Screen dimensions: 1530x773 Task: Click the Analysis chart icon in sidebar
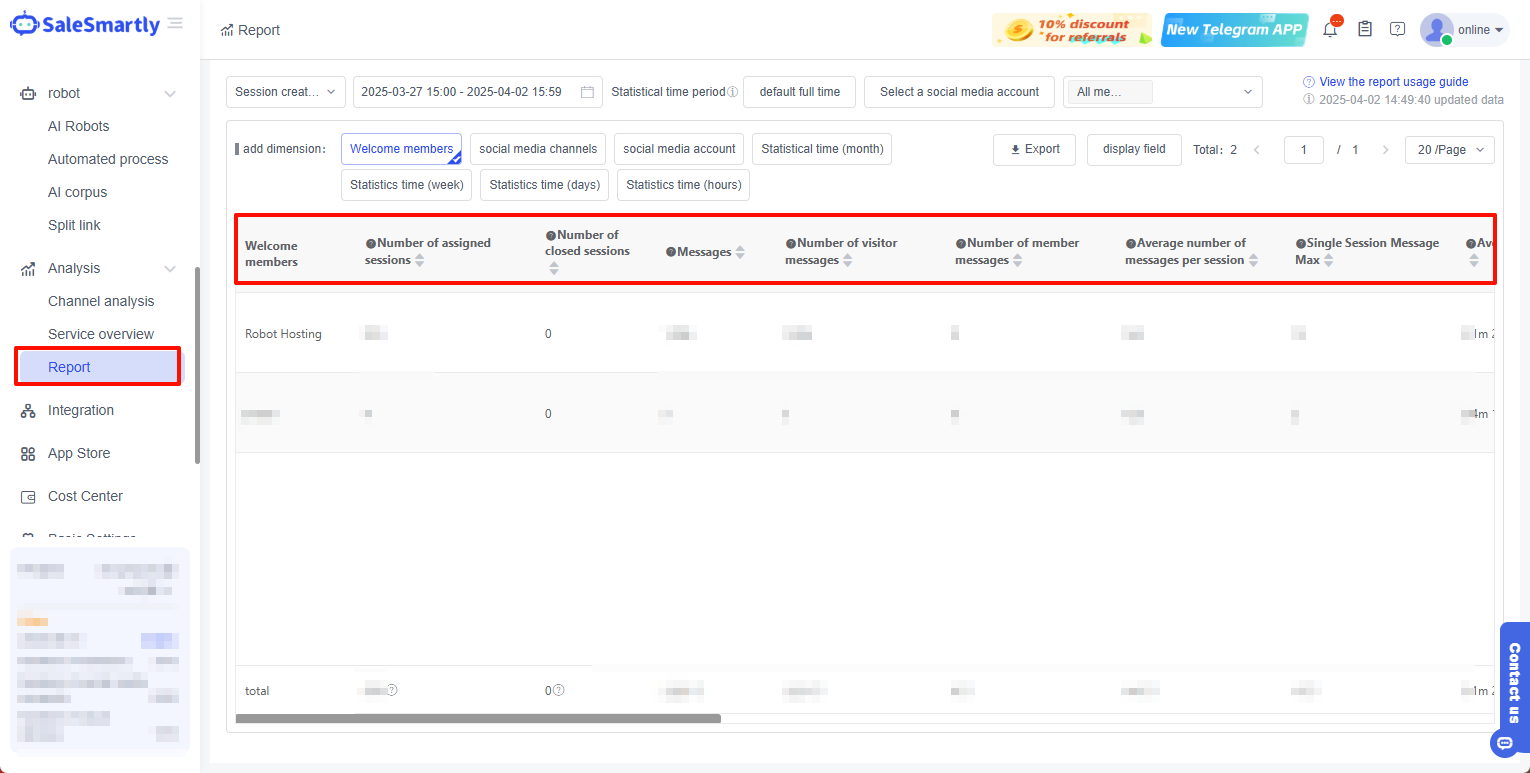27,268
